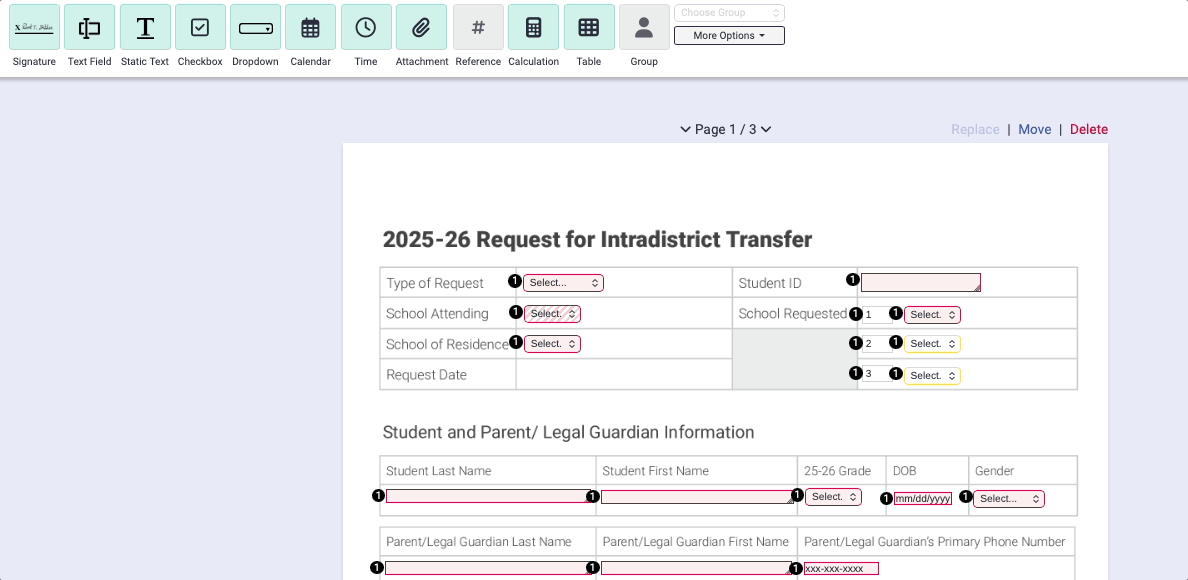
Task: Click the Move page link
Action: [x=1034, y=129]
